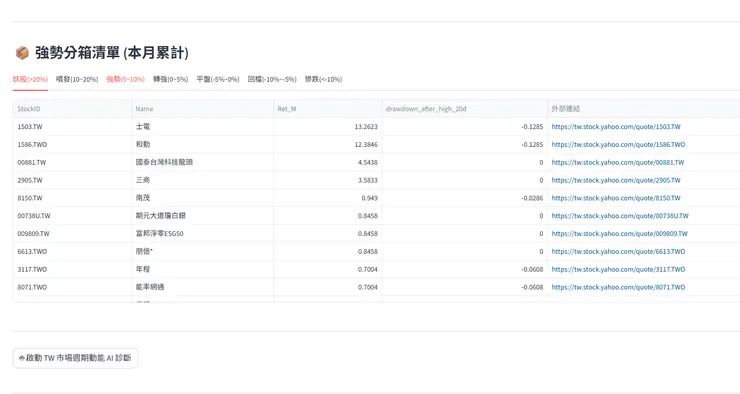Open the 平盤(-5%~0%) tab
This screenshot has height=394, width=740.
tap(218, 79)
